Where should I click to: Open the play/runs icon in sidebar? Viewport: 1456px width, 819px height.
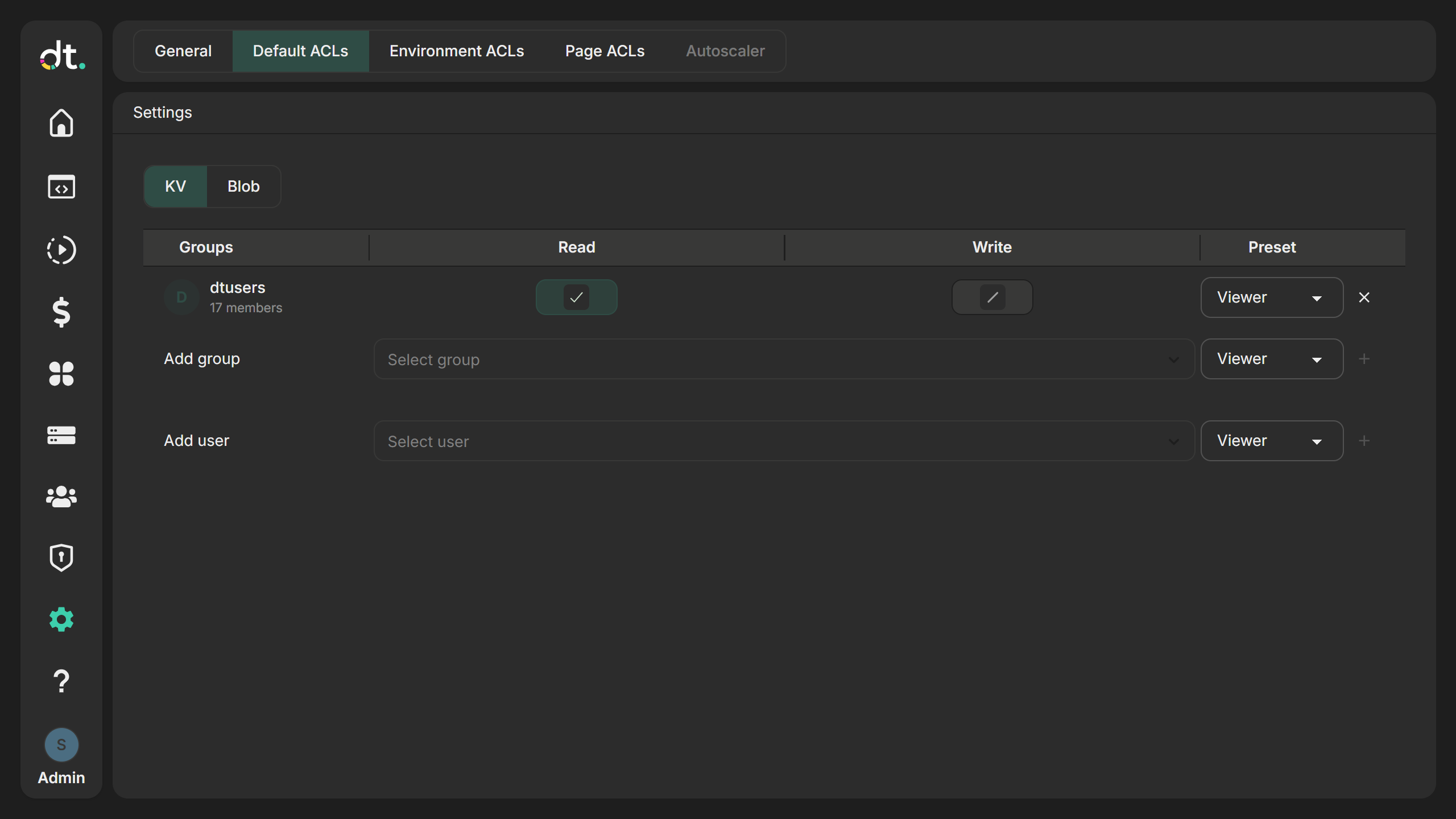(x=61, y=250)
